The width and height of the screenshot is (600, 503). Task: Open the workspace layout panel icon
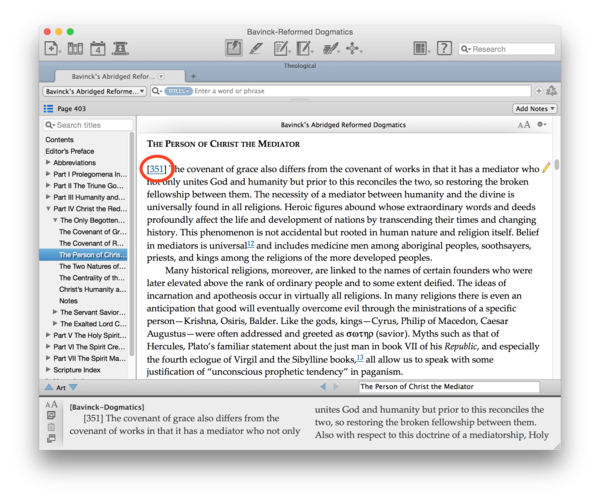(x=421, y=49)
